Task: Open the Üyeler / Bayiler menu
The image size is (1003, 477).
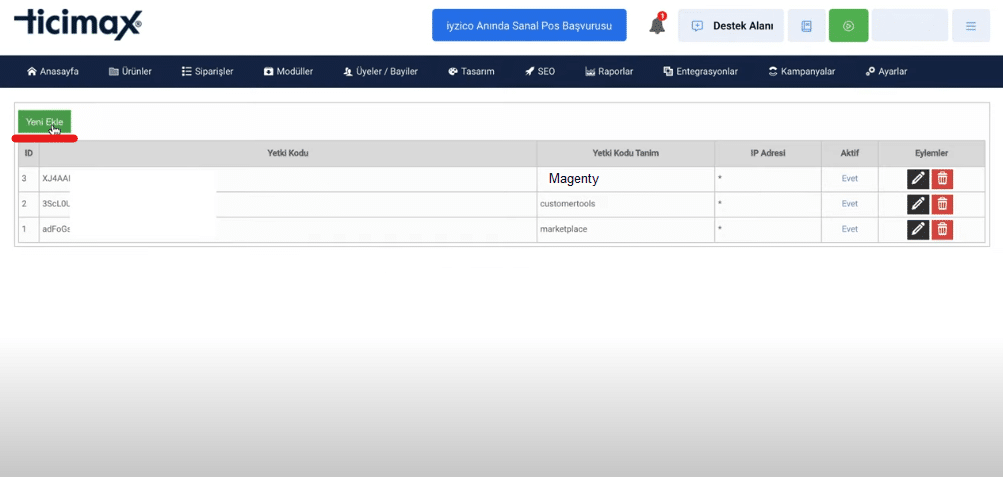Action: coord(380,72)
